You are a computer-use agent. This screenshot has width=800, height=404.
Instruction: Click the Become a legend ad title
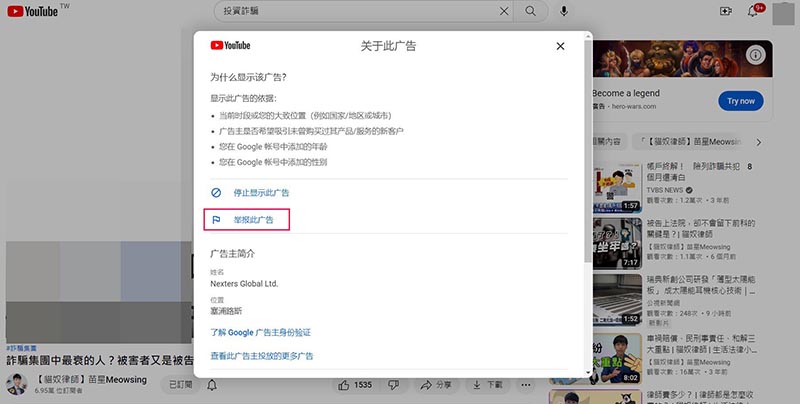(626, 93)
